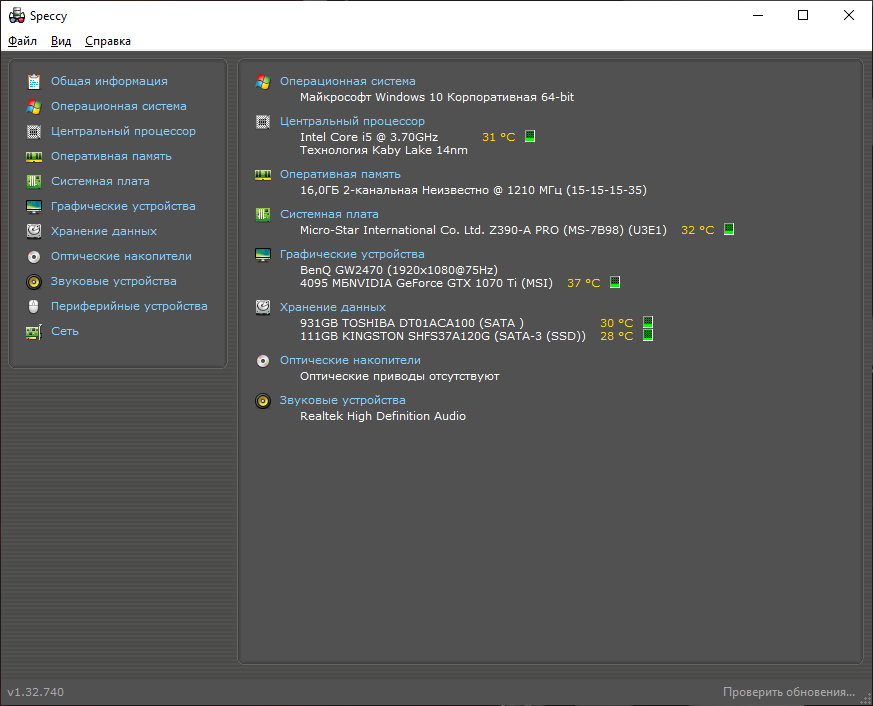Viewport: 873px width, 706px height.
Task: Click the TOSHIBA drive temperature indicator icon
Action: coord(648,322)
